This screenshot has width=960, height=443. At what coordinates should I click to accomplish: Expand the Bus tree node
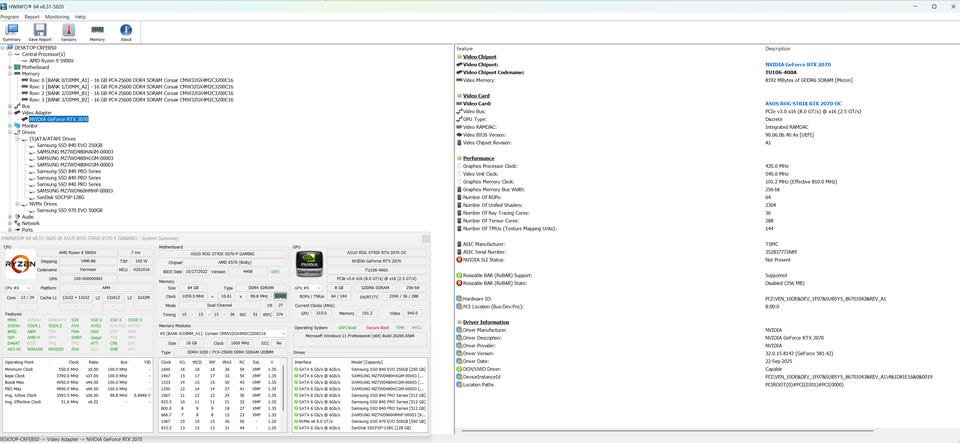(10, 106)
